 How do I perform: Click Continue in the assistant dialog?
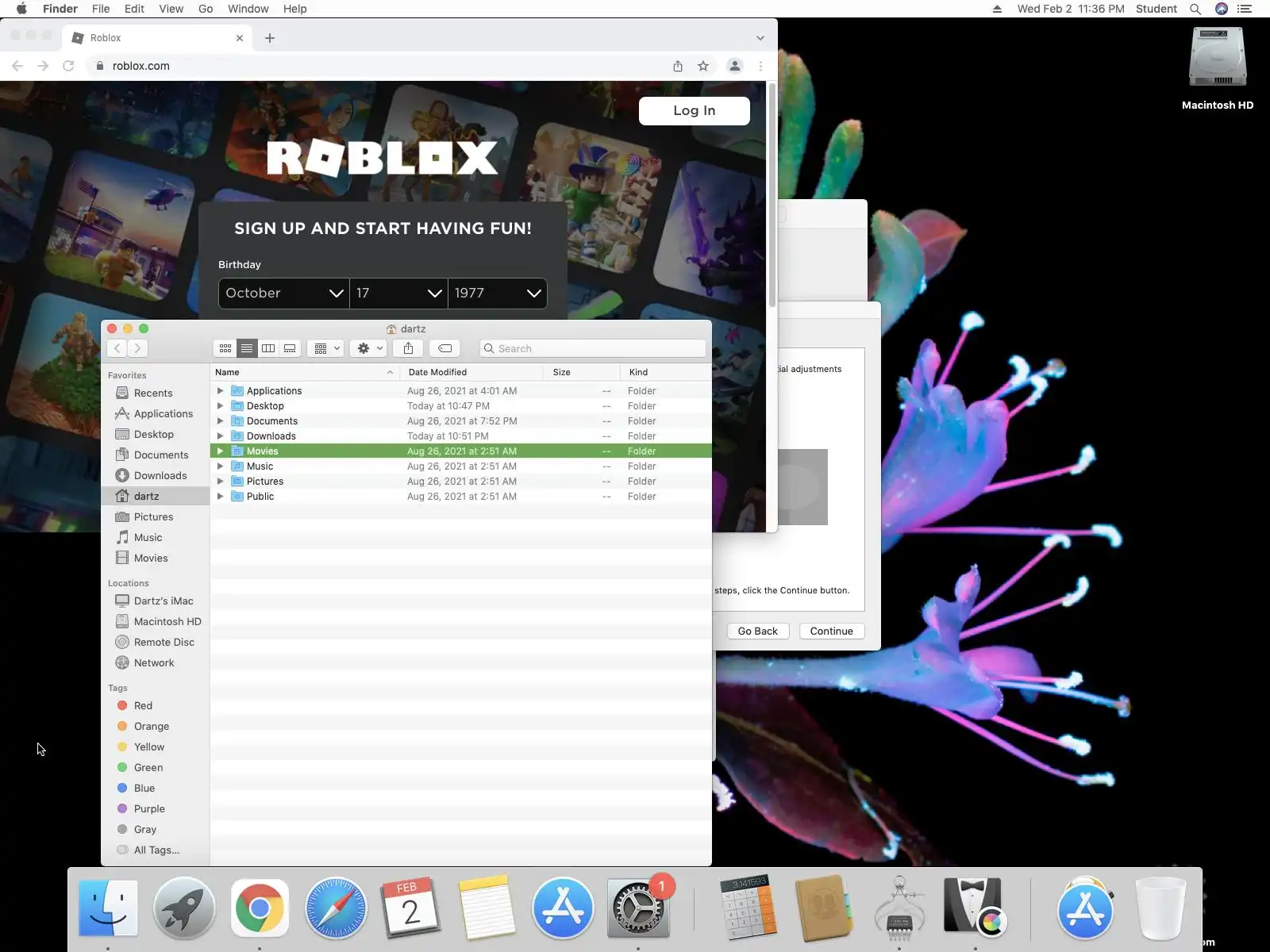831,631
